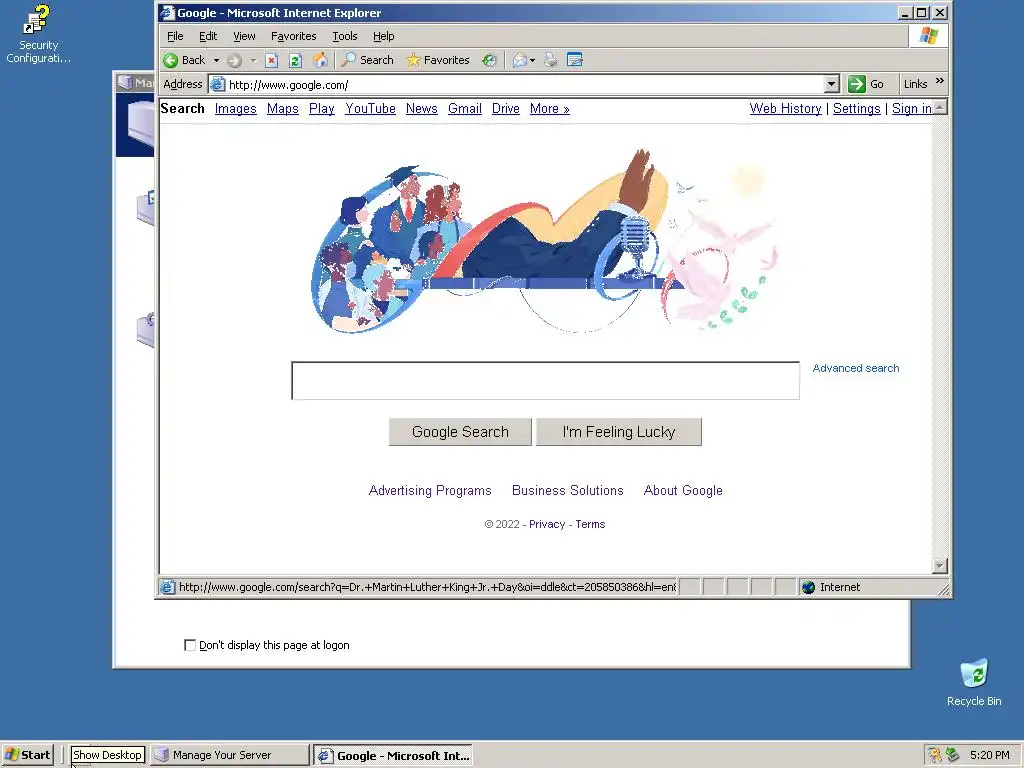Click the Go button

pos(866,84)
